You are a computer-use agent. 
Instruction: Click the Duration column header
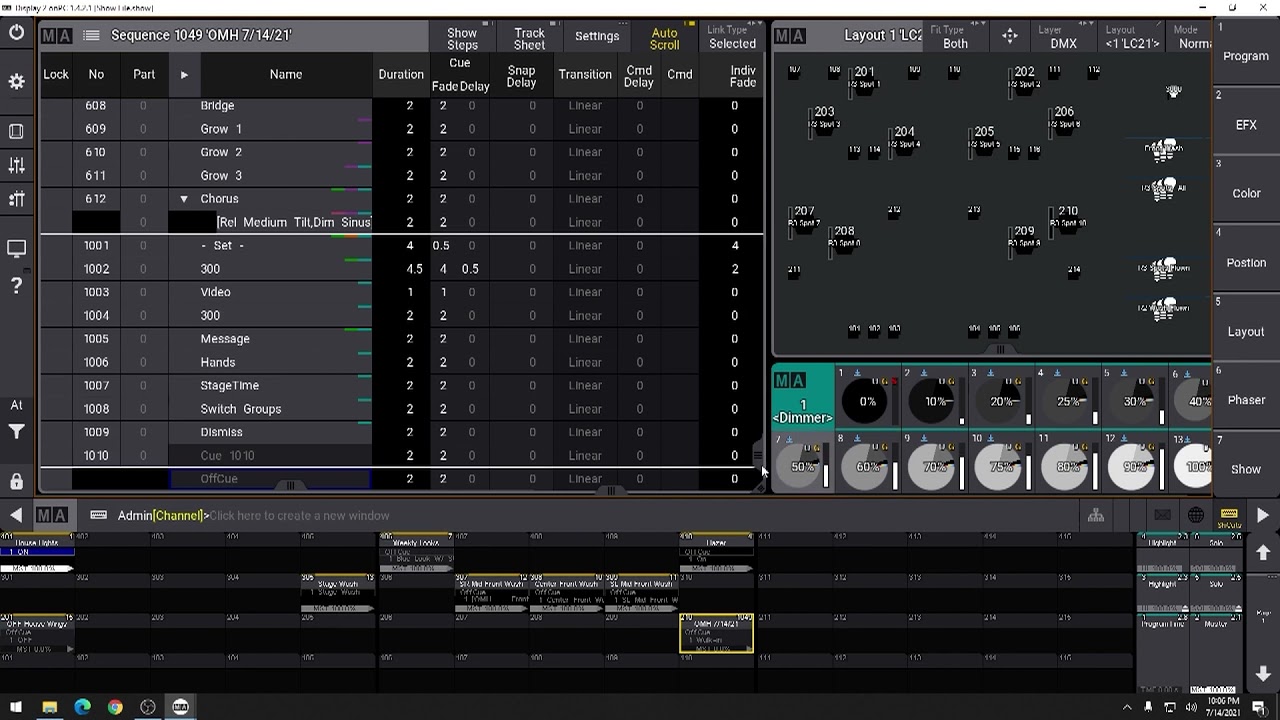click(401, 74)
